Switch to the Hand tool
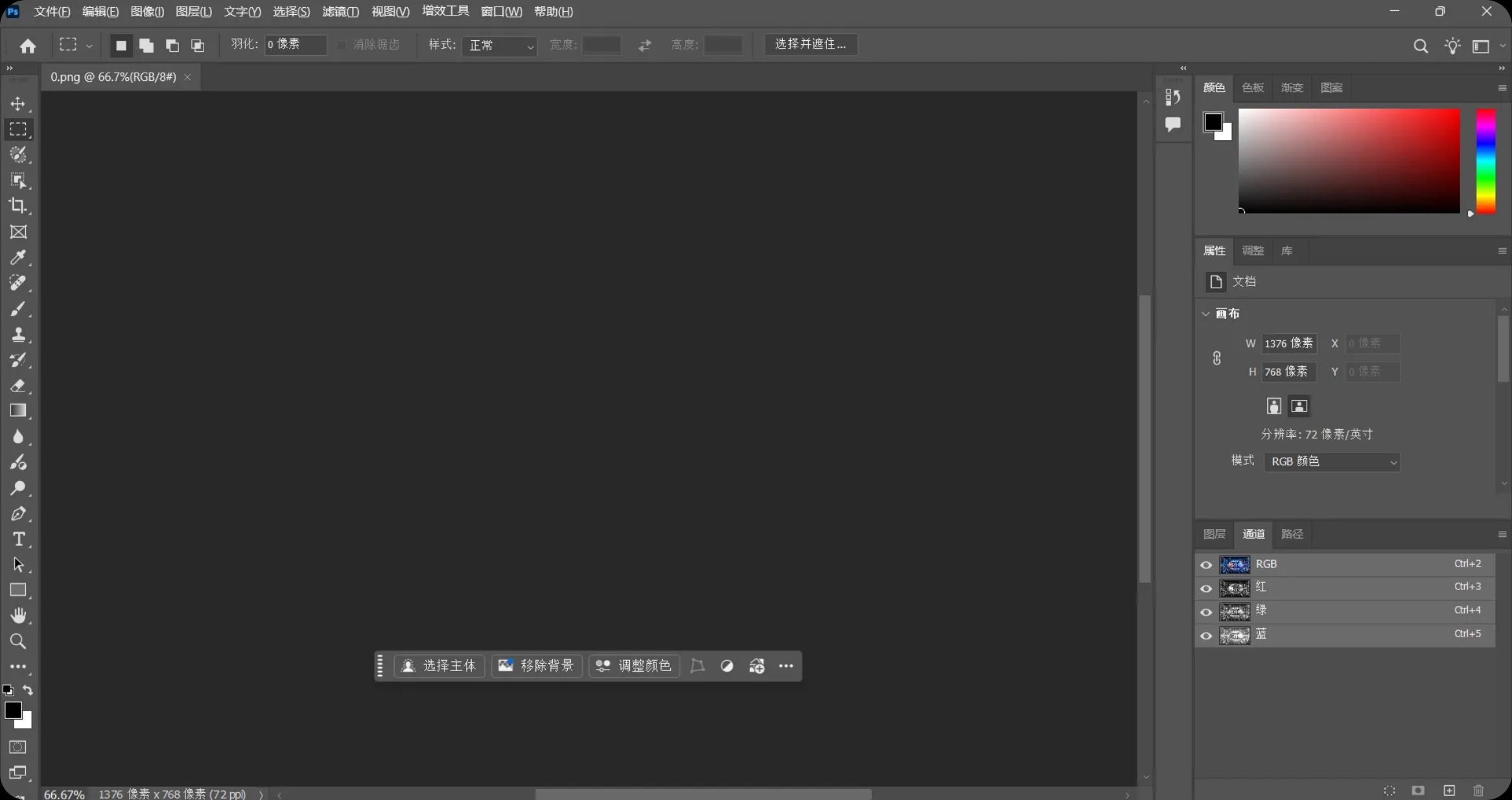This screenshot has width=1512, height=800. coord(18,615)
